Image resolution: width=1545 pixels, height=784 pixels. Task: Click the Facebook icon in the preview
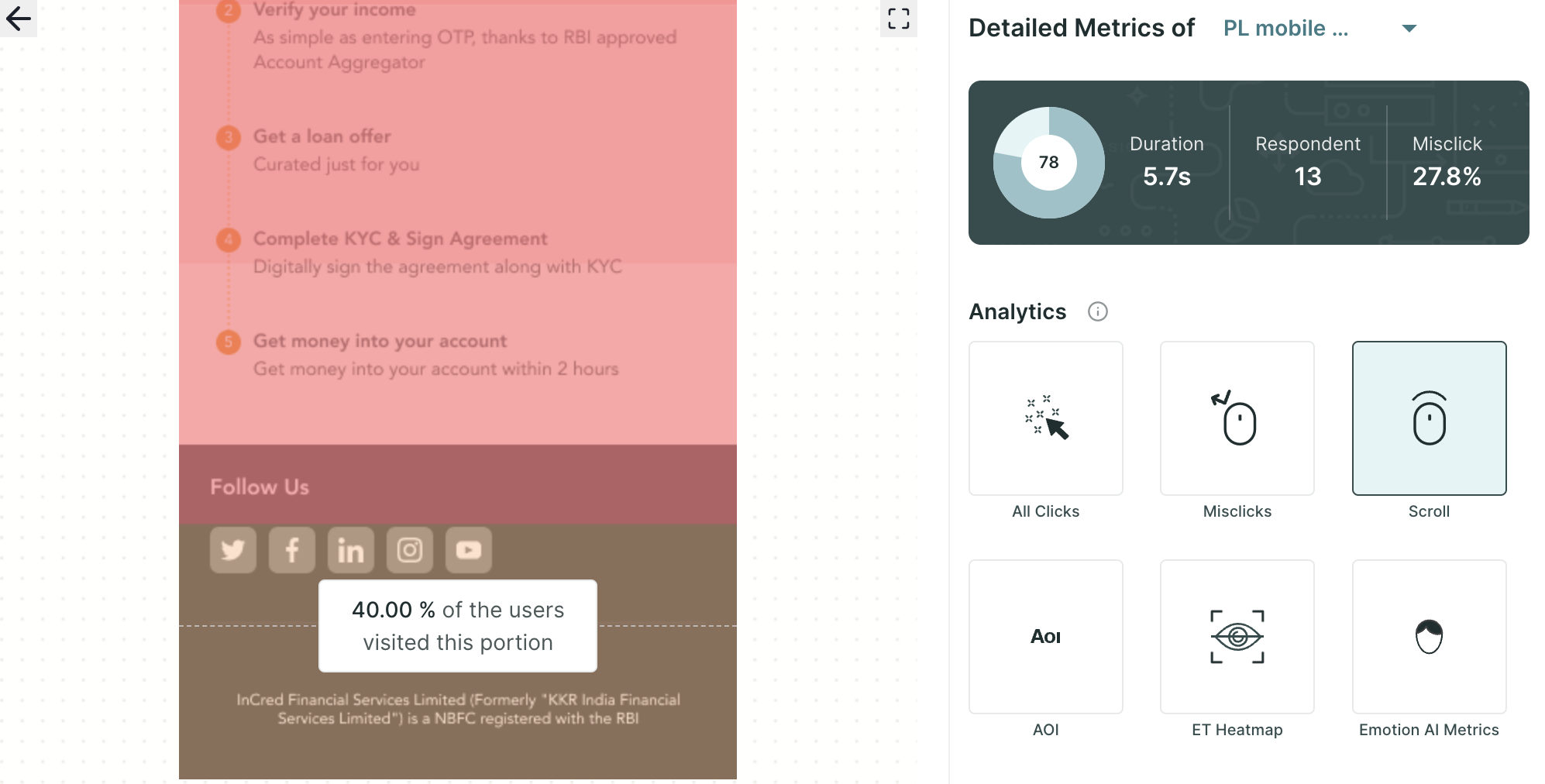tap(292, 550)
